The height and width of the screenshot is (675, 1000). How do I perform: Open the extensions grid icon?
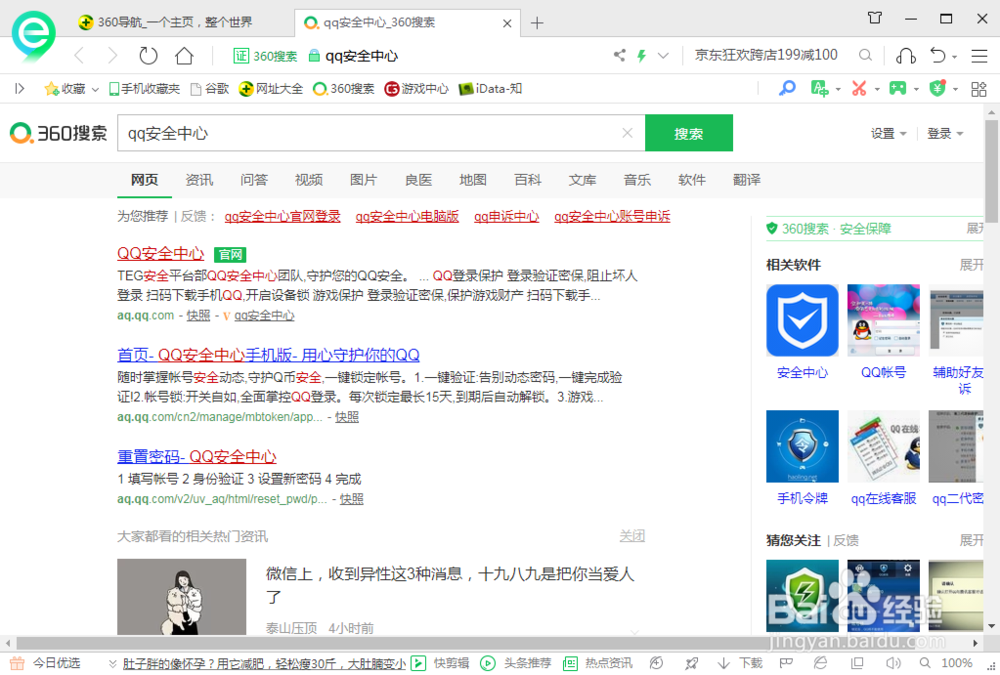pos(979,89)
